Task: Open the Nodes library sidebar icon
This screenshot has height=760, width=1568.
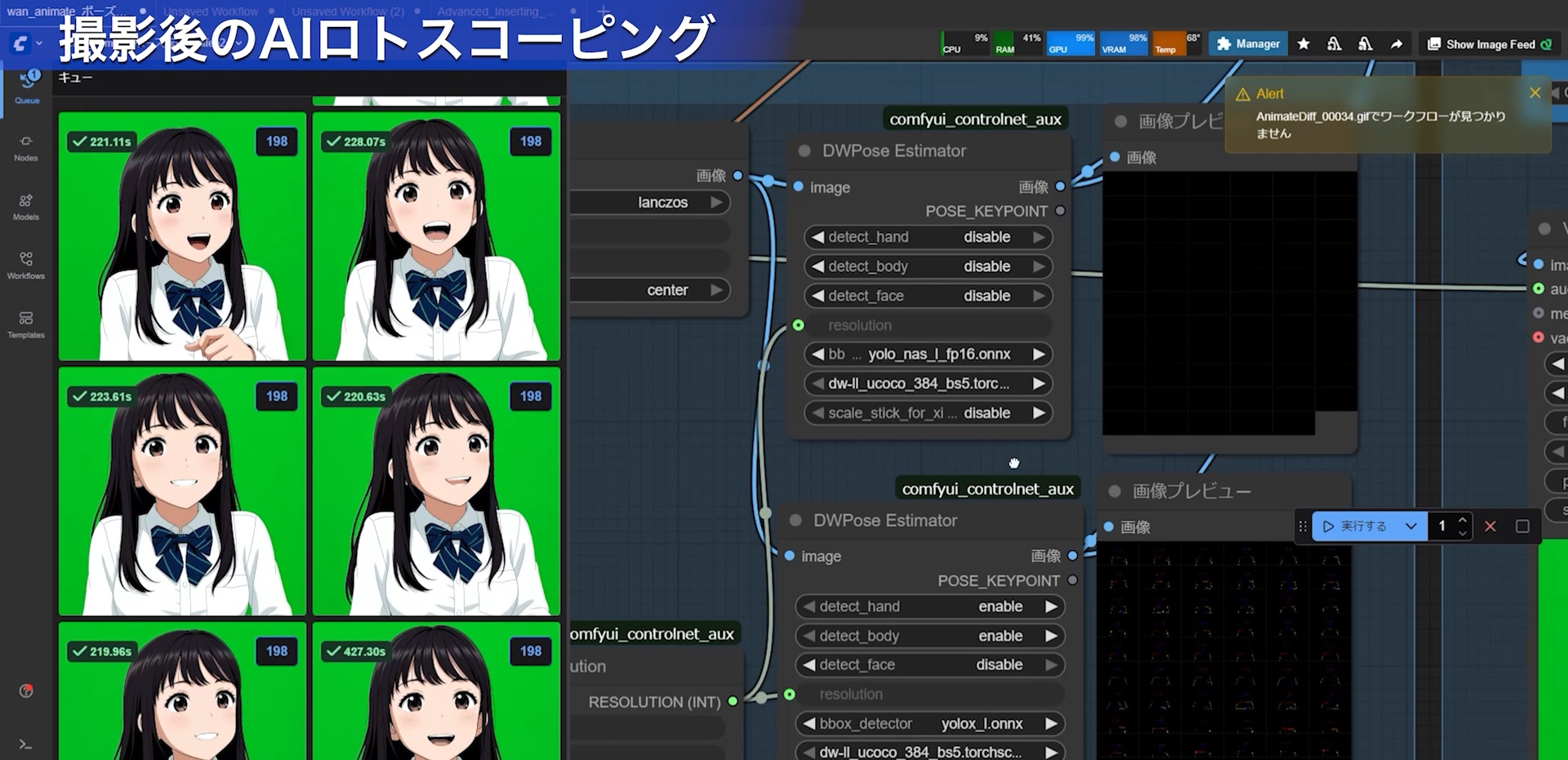Action: 26,147
